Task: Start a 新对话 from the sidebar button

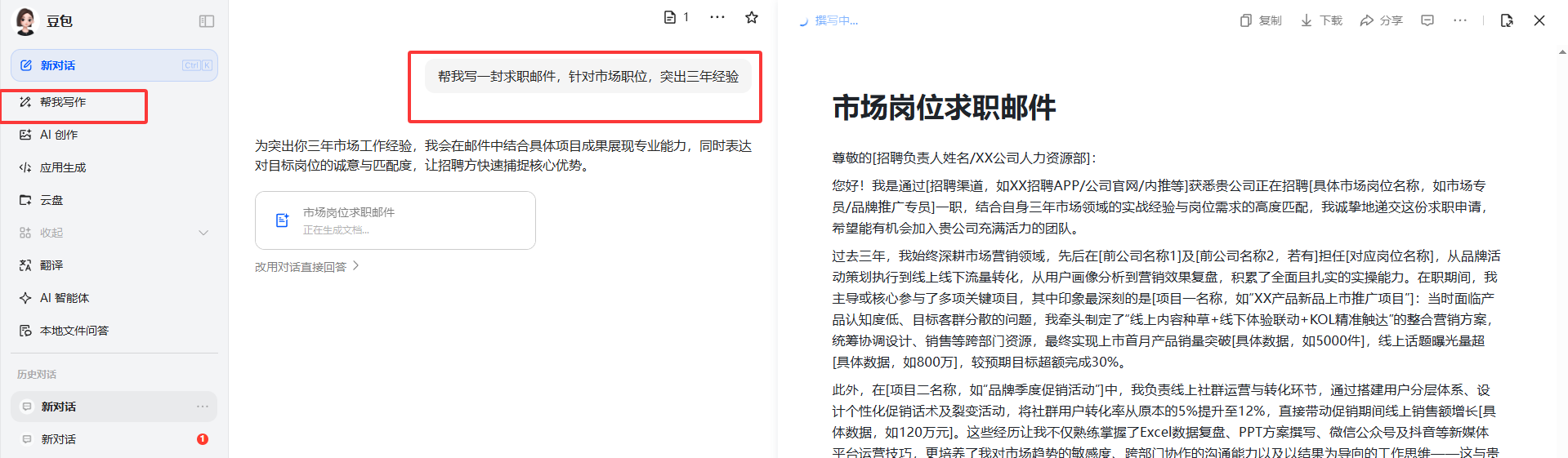Action: coord(114,65)
